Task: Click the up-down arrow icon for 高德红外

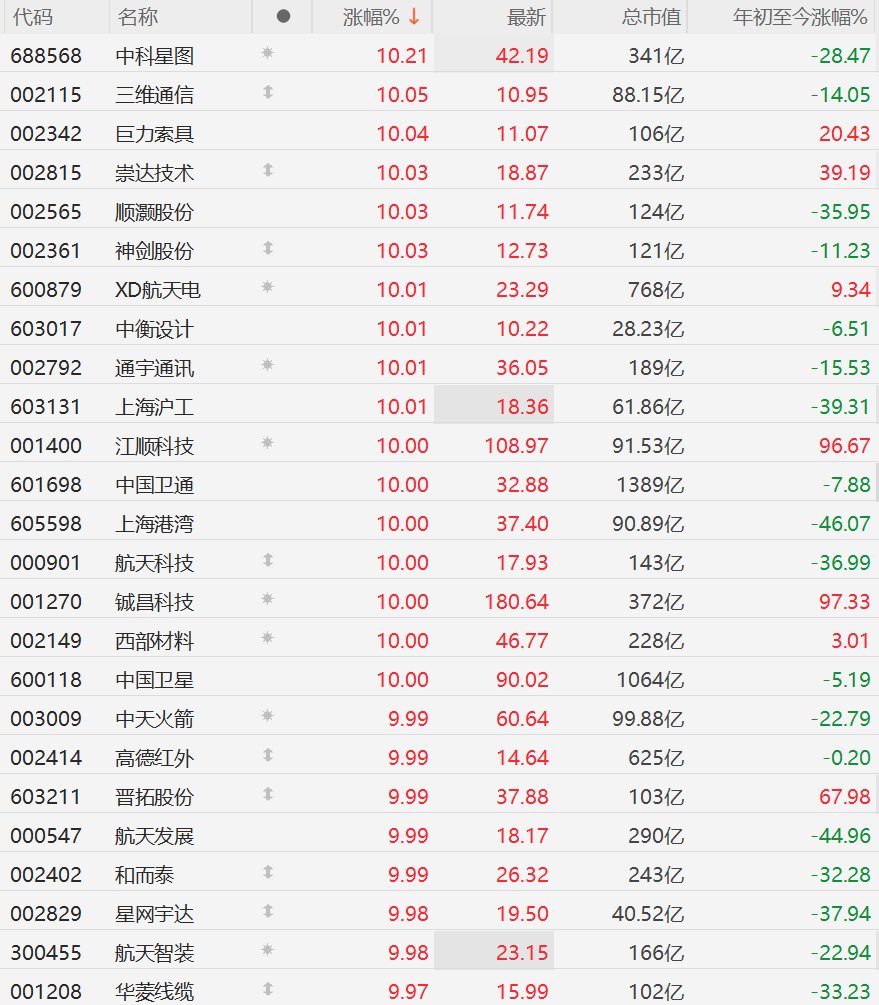Action: coord(268,755)
